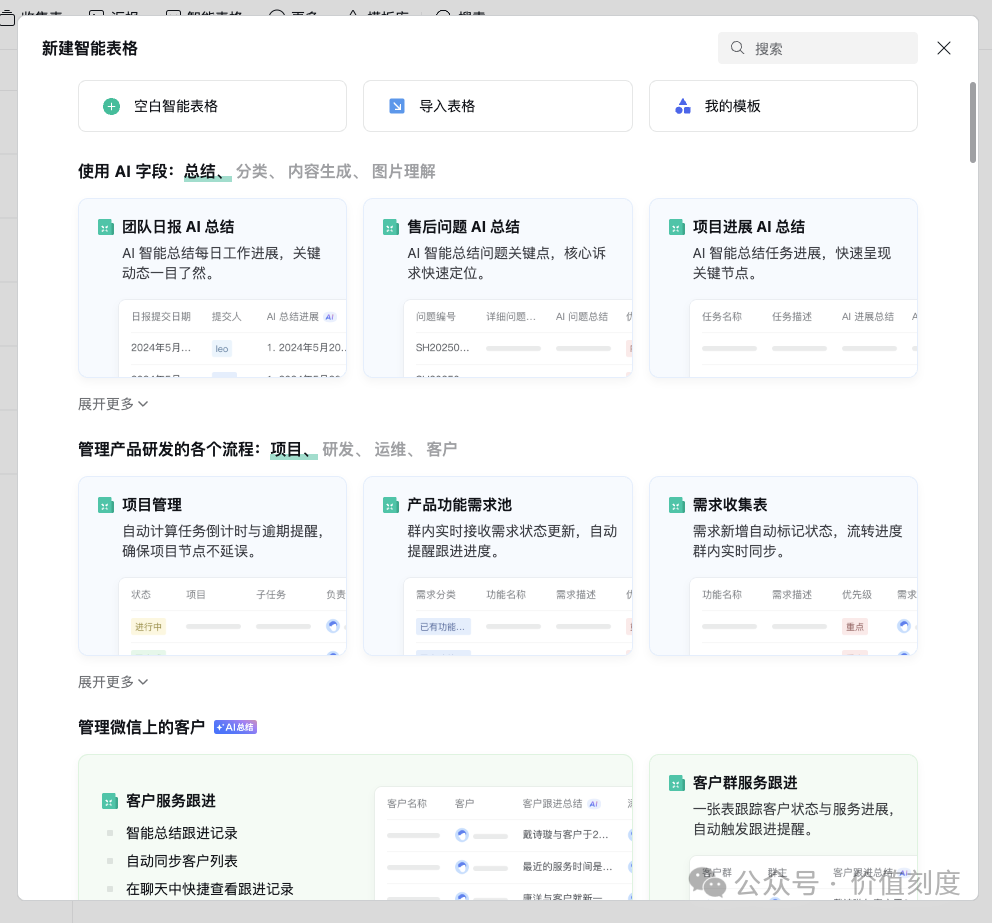
Task: Switch to the 分类 AI field tab
Action: [x=252, y=171]
